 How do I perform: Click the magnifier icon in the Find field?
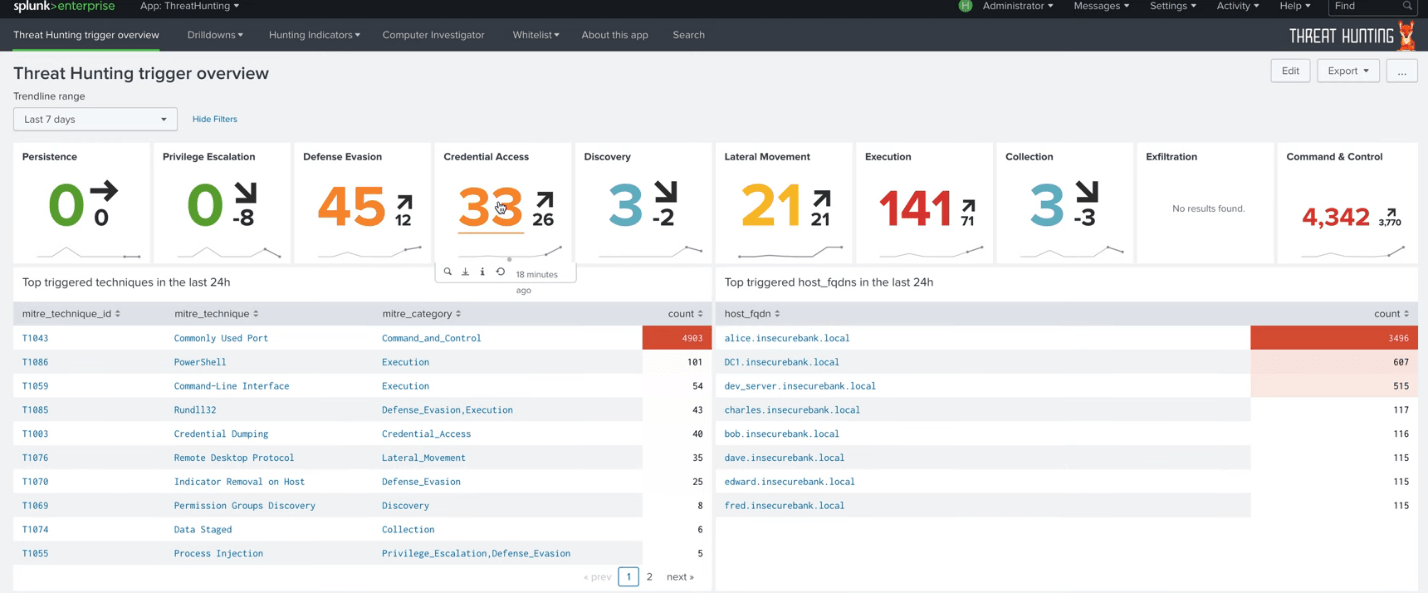click(x=1407, y=6)
